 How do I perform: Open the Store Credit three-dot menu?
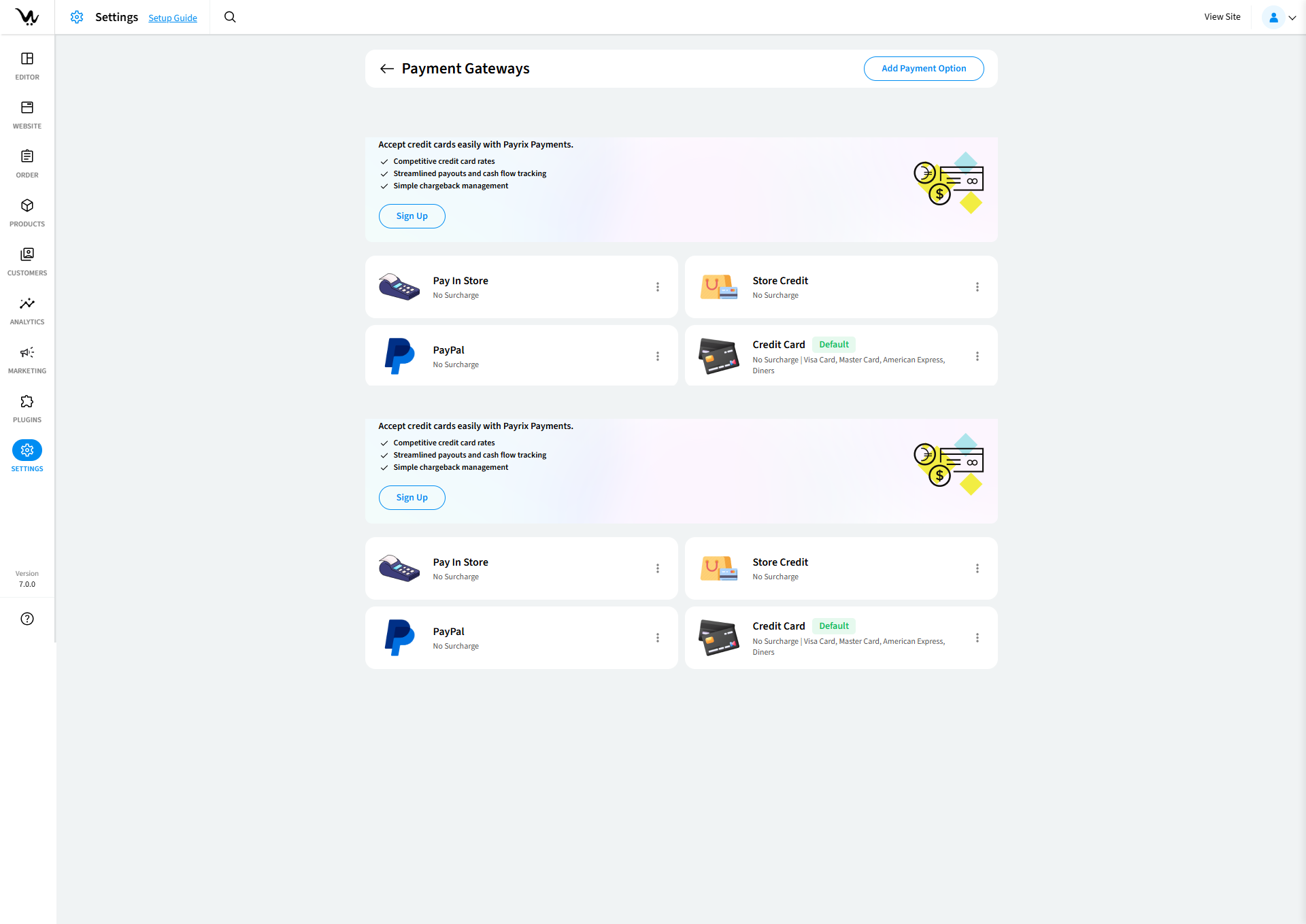coord(977,286)
